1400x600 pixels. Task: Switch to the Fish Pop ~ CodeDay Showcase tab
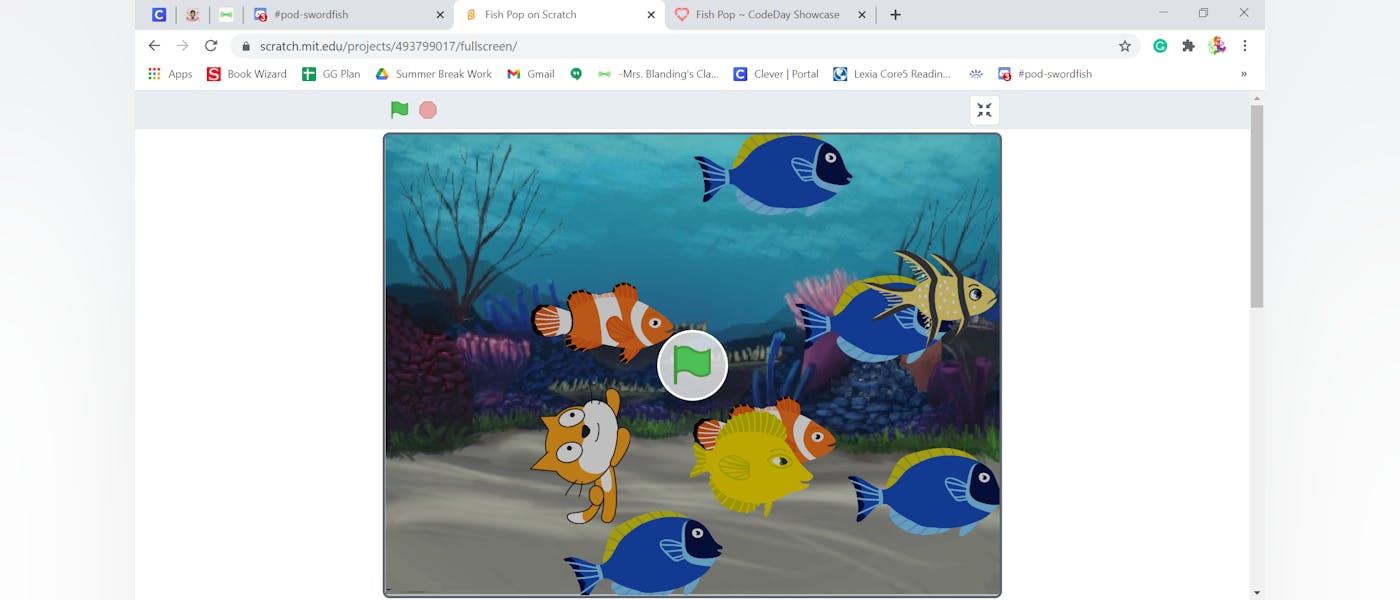coord(770,15)
